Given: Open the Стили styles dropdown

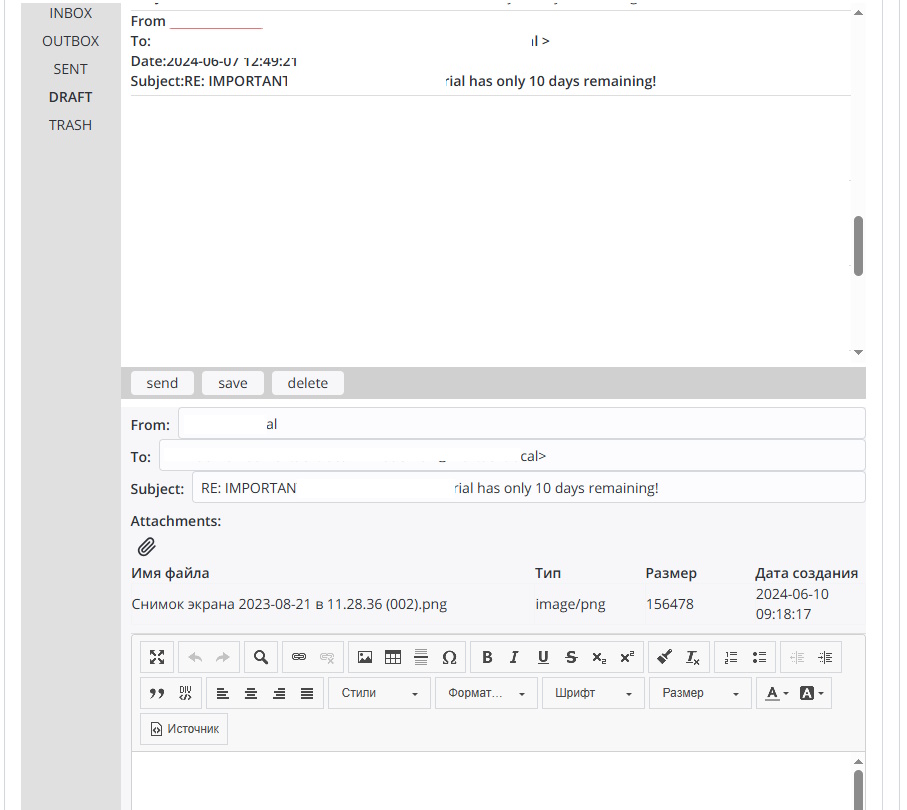Looking at the screenshot, I should tap(379, 693).
